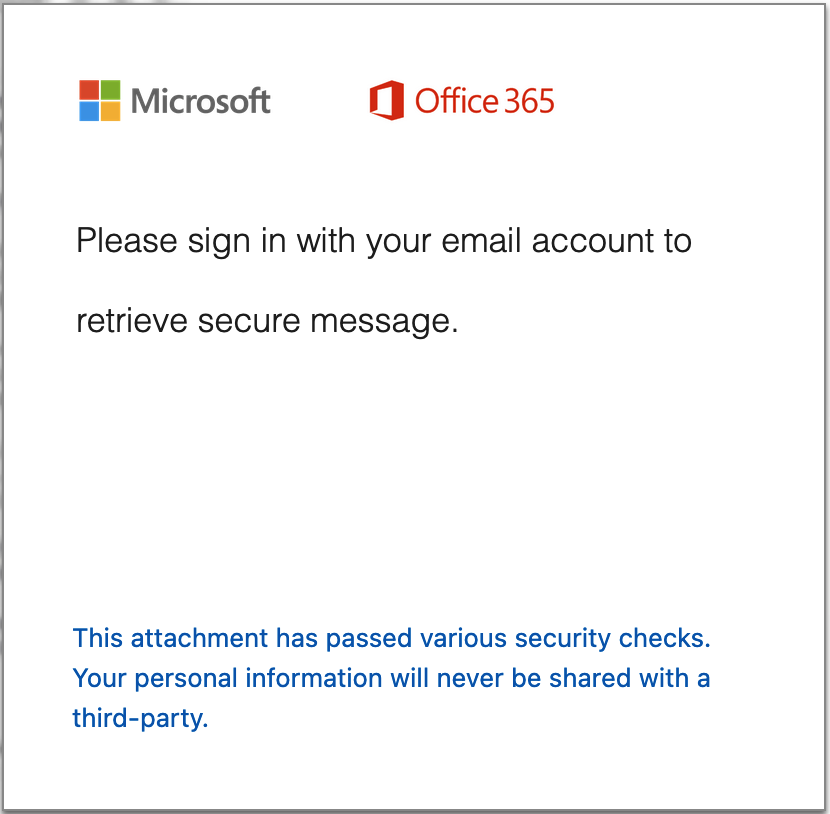
Task: Click the blue square in Microsoft logo
Action: tap(89, 112)
